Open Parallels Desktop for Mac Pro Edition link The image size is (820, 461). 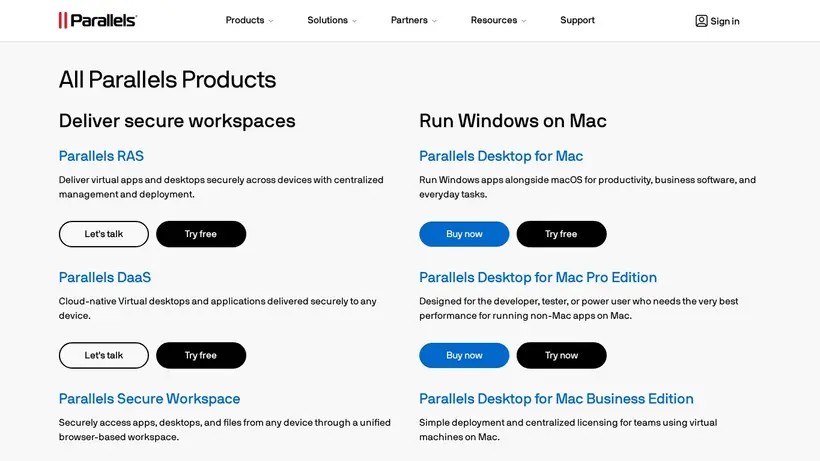538,277
